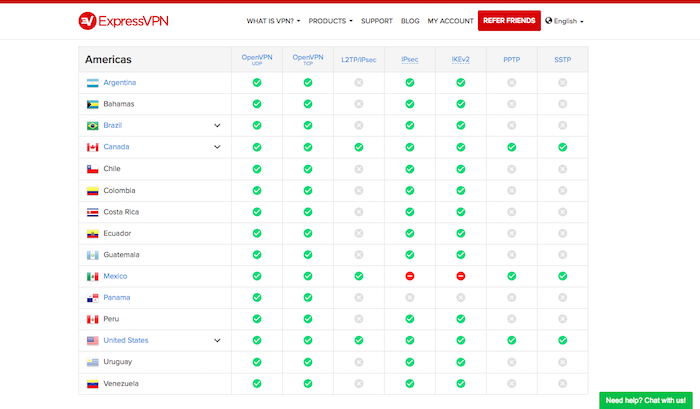Image resolution: width=700 pixels, height=409 pixels.
Task: Click the green check for Canada PPTP
Action: click(512, 147)
